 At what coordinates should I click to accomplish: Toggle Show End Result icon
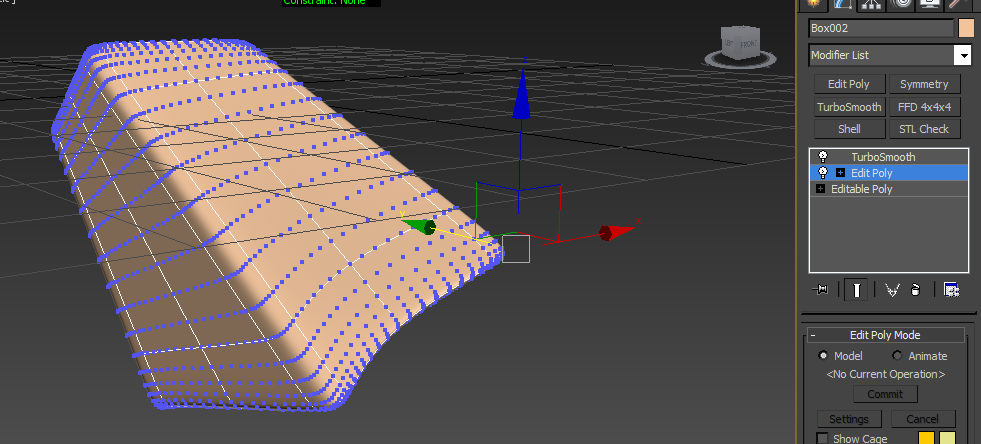point(856,290)
